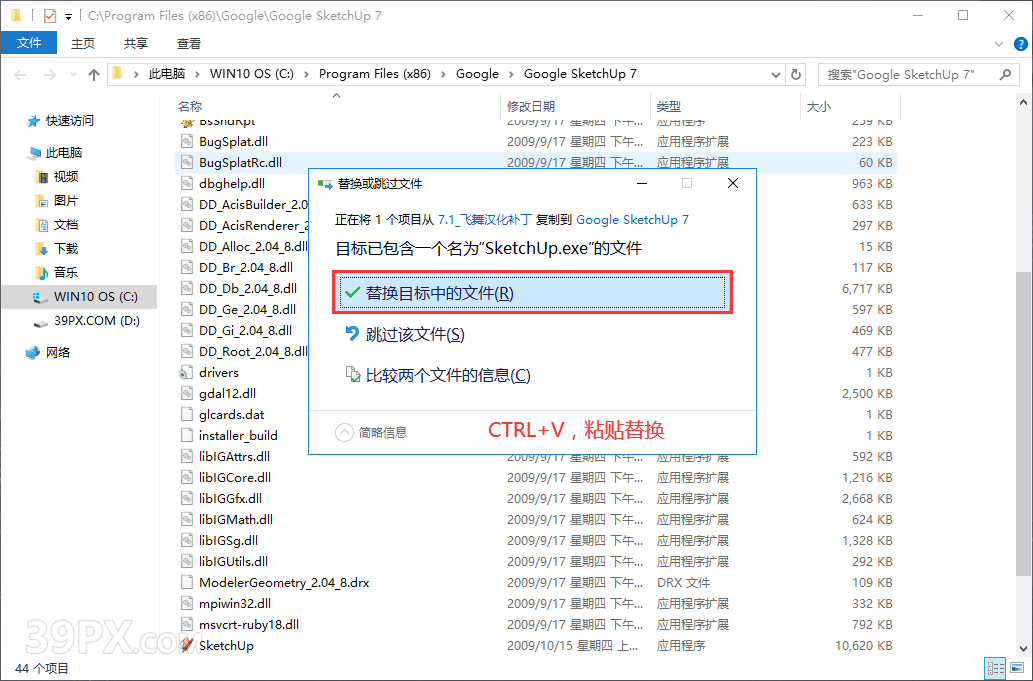The width and height of the screenshot is (1033, 681).
Task: Open the Help question mark icon
Action: click(x=1019, y=43)
